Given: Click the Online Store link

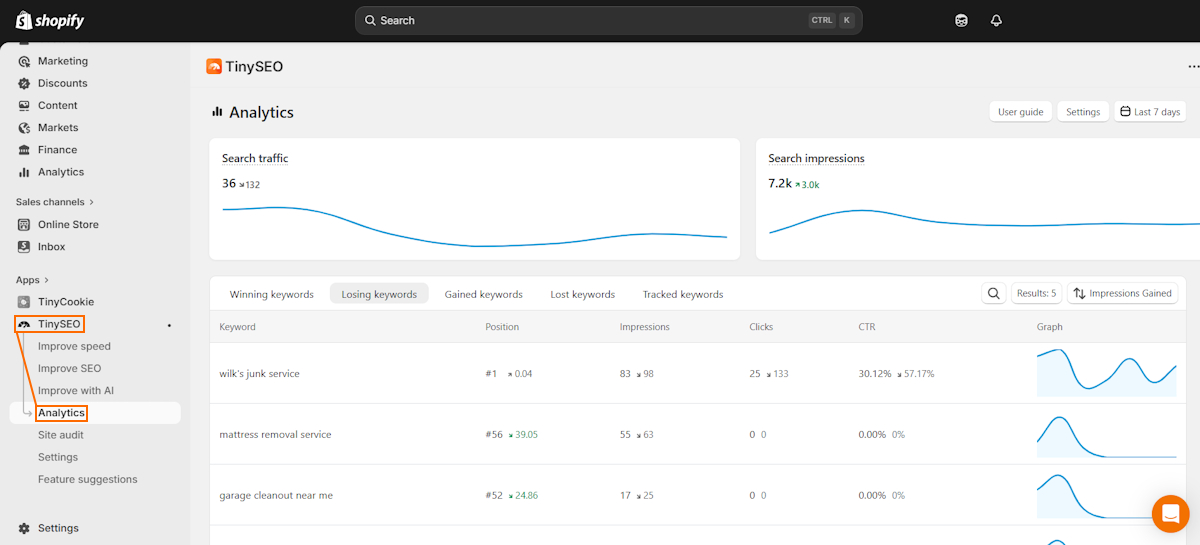Looking at the screenshot, I should 68,225.
